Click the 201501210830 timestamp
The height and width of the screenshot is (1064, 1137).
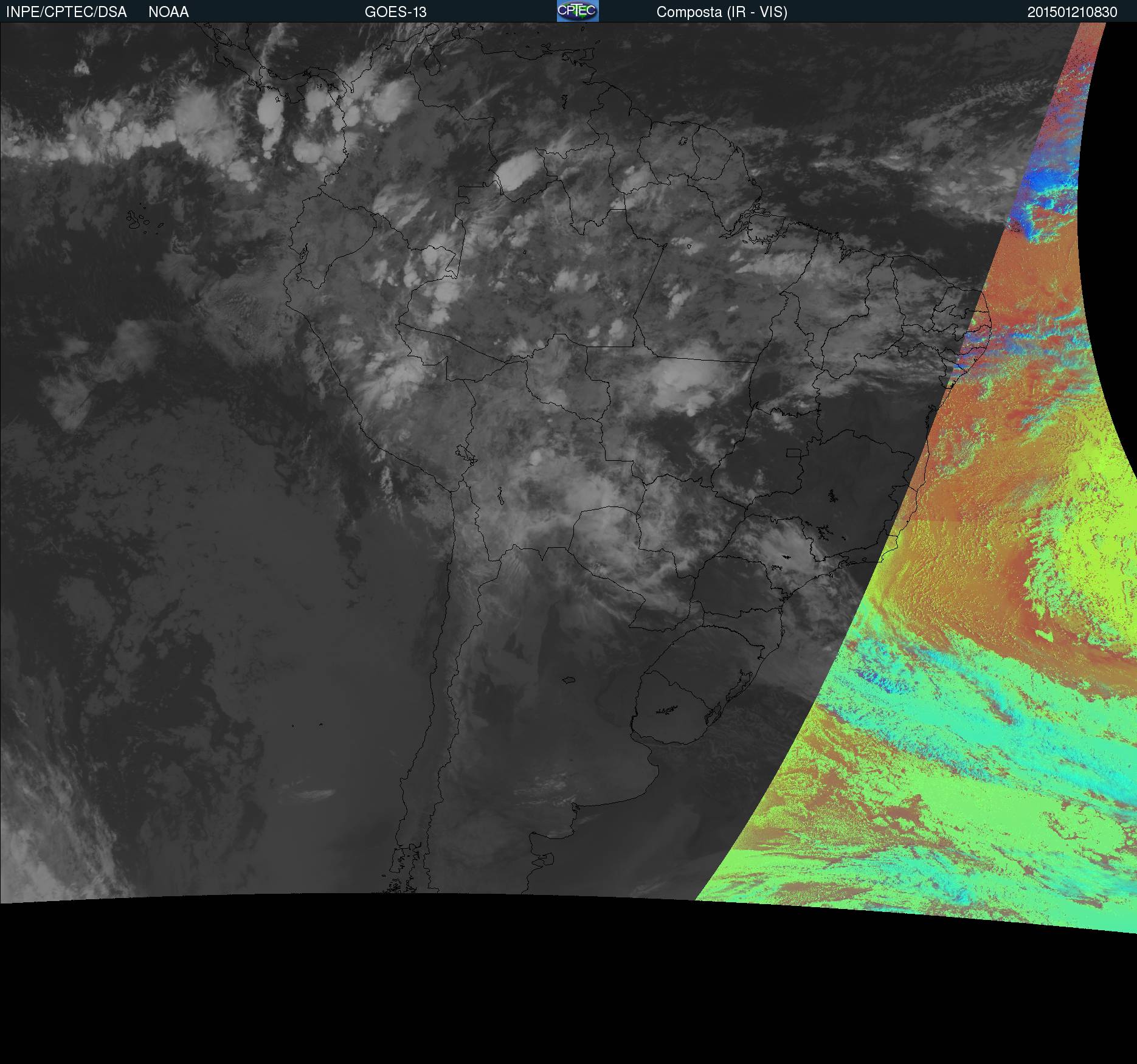coord(1072,12)
